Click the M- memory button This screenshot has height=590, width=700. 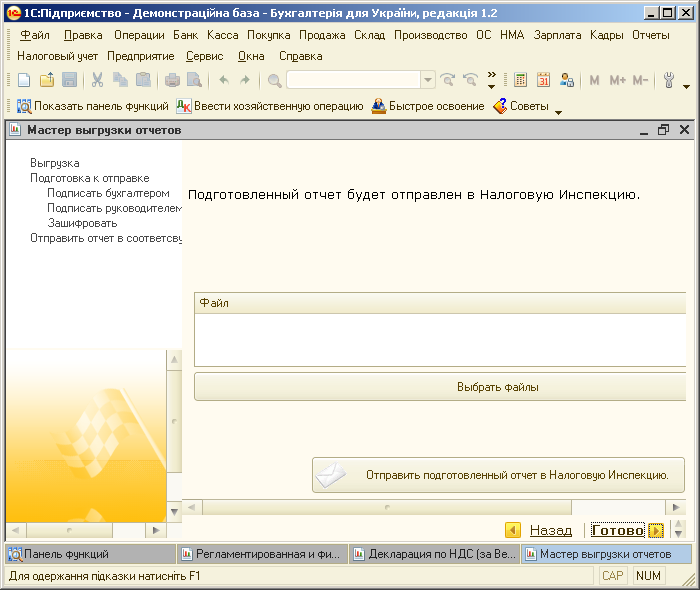(x=640, y=80)
